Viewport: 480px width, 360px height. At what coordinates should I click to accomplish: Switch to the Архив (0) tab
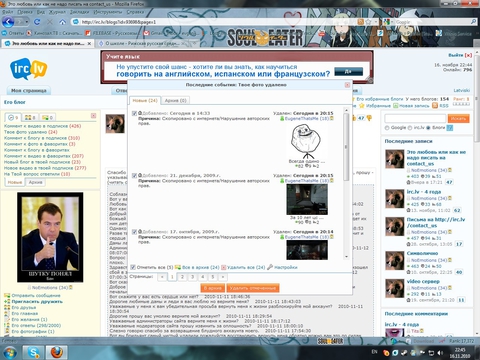(175, 100)
